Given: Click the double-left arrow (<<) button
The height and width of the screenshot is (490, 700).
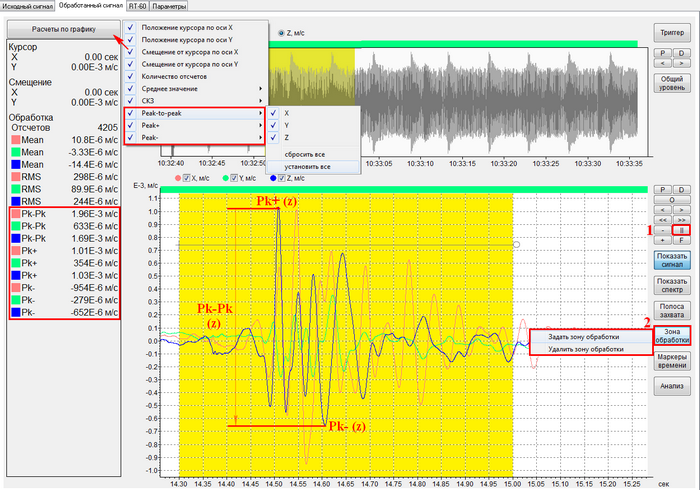Looking at the screenshot, I should coord(662,219).
